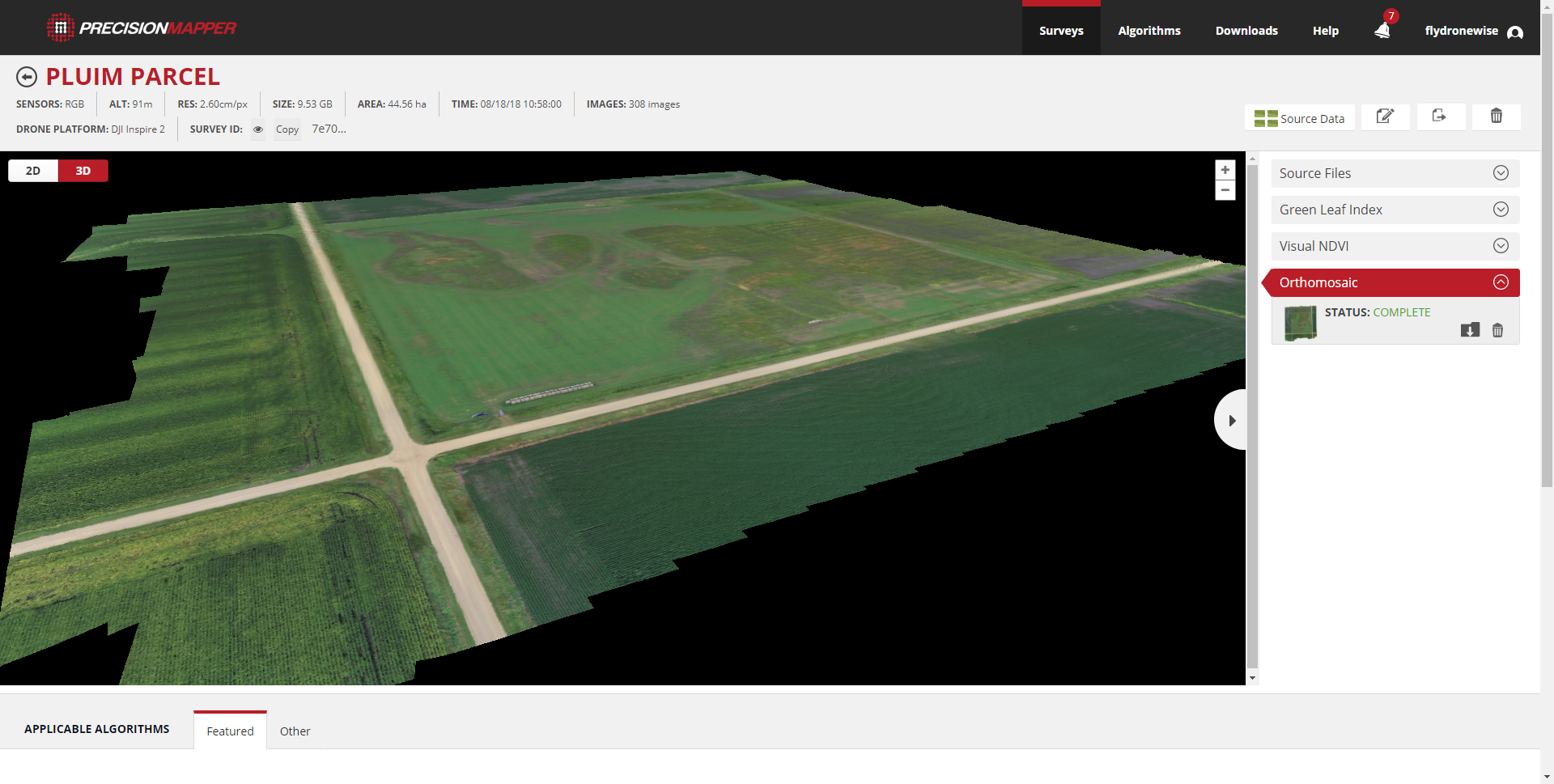Click the IMAGES: 308 images value
Screen dimensions: 1554x784
(633, 104)
